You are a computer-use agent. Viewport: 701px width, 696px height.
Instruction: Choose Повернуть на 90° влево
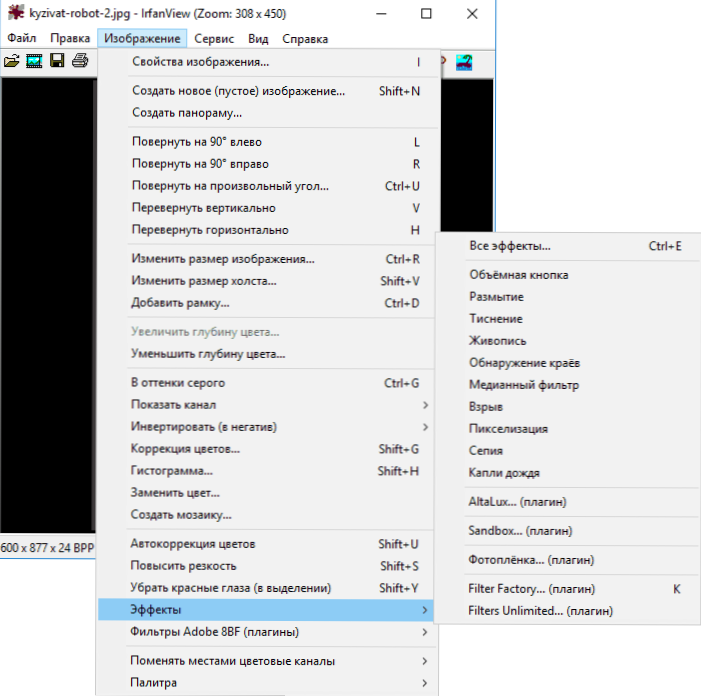(x=268, y=142)
